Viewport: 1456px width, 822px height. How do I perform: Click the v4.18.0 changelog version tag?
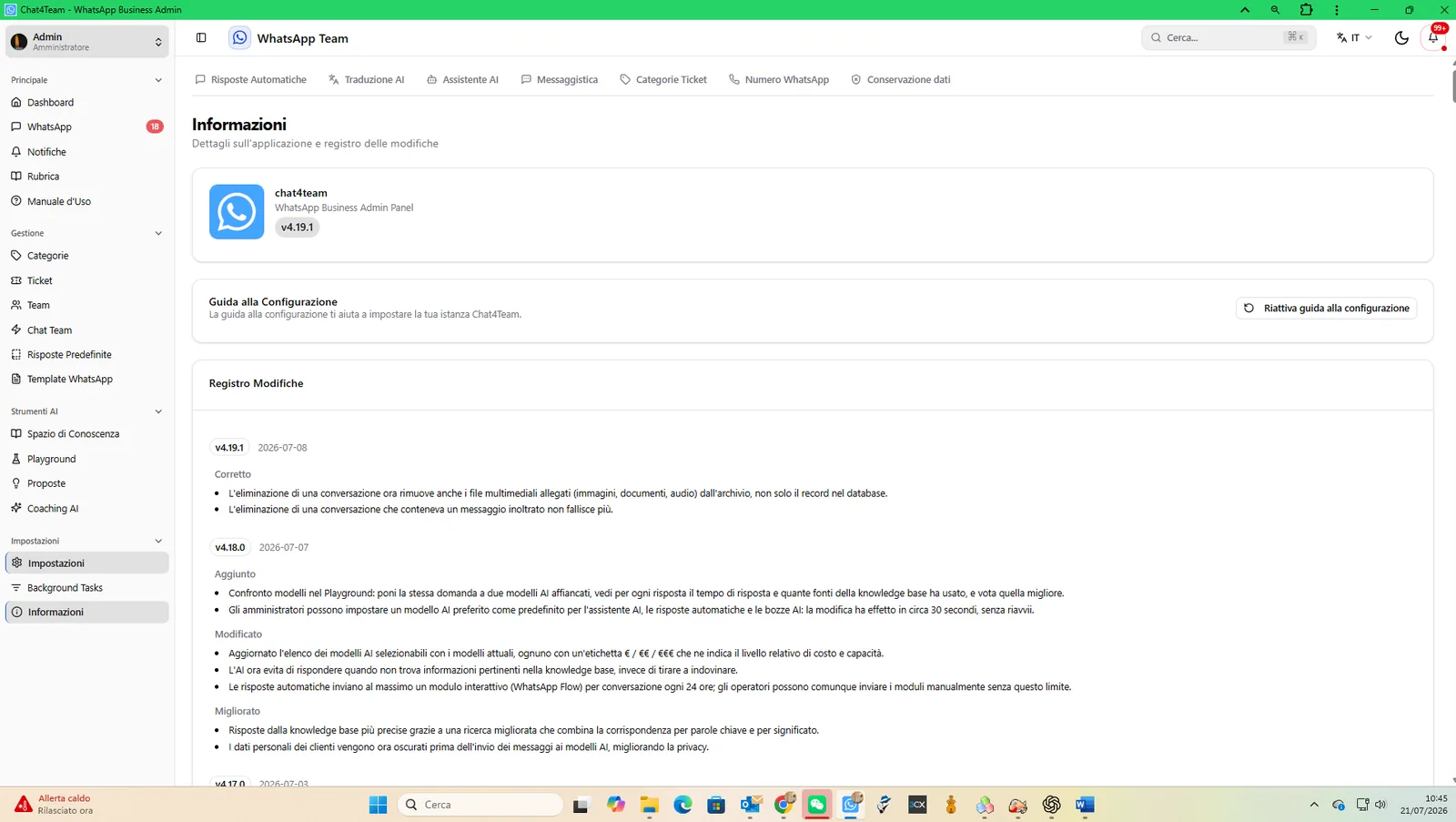pyautogui.click(x=230, y=548)
